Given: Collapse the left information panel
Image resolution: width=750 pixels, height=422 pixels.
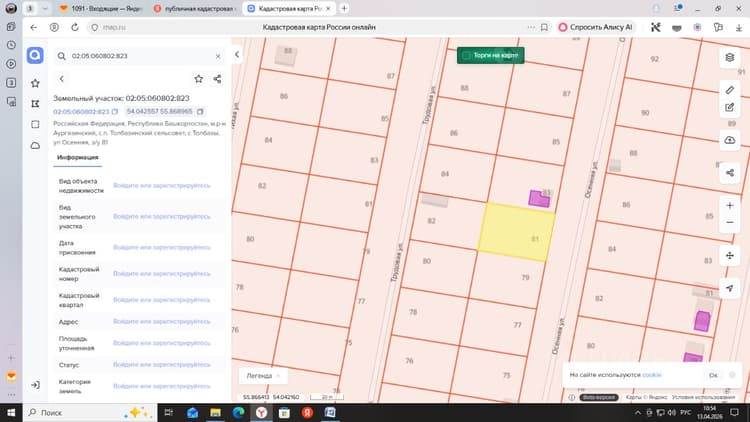Looking at the screenshot, I should pos(237,55).
